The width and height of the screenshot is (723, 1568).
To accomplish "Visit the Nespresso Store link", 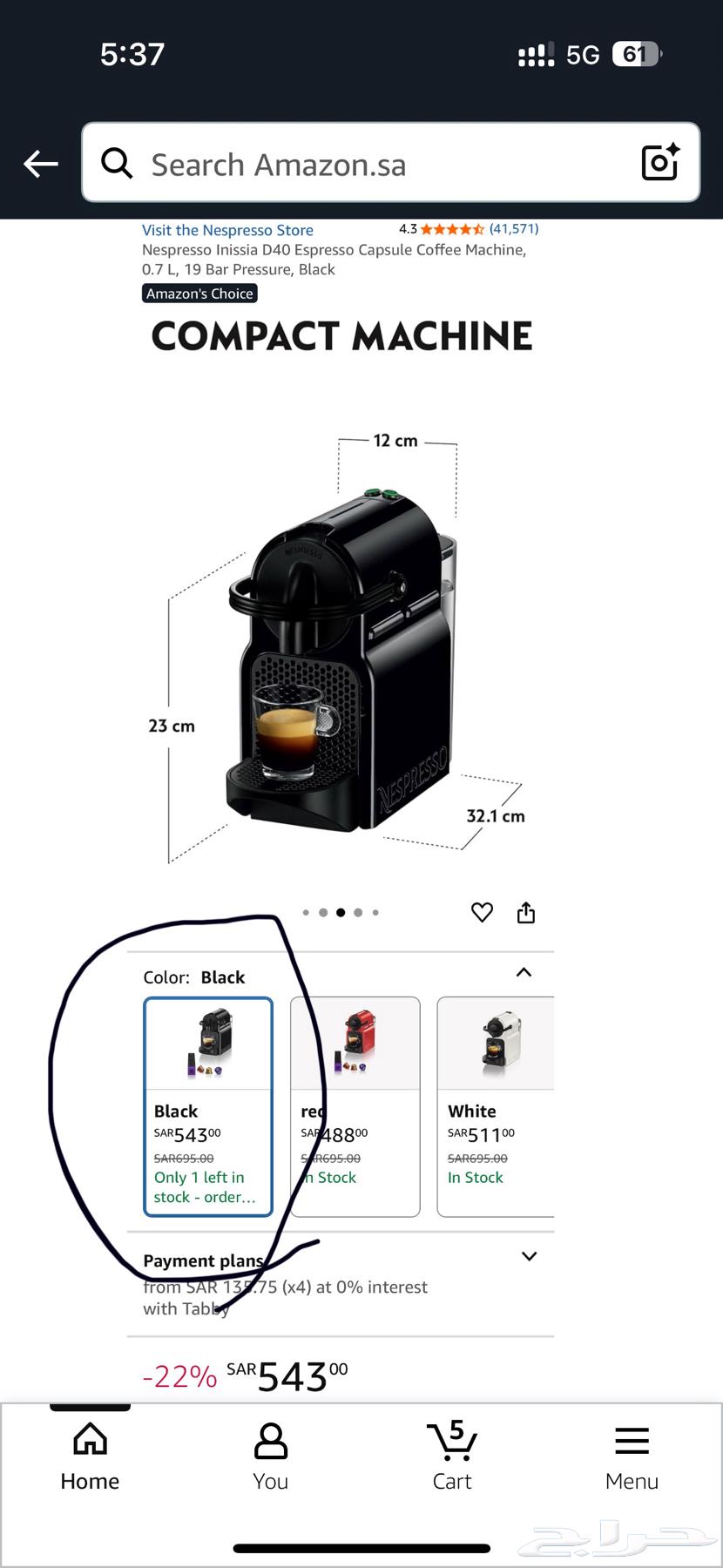I will pyautogui.click(x=227, y=230).
